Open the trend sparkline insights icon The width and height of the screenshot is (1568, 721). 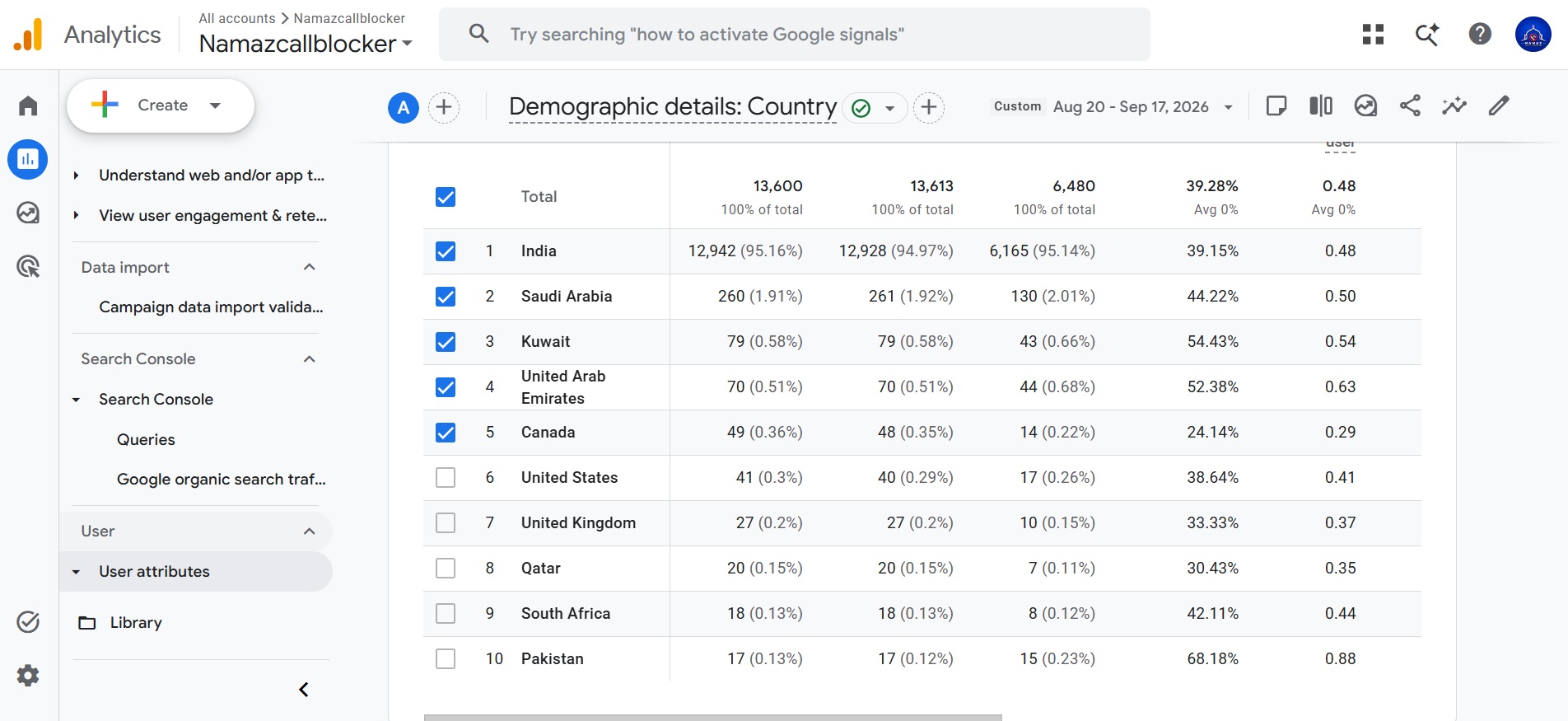(1454, 105)
